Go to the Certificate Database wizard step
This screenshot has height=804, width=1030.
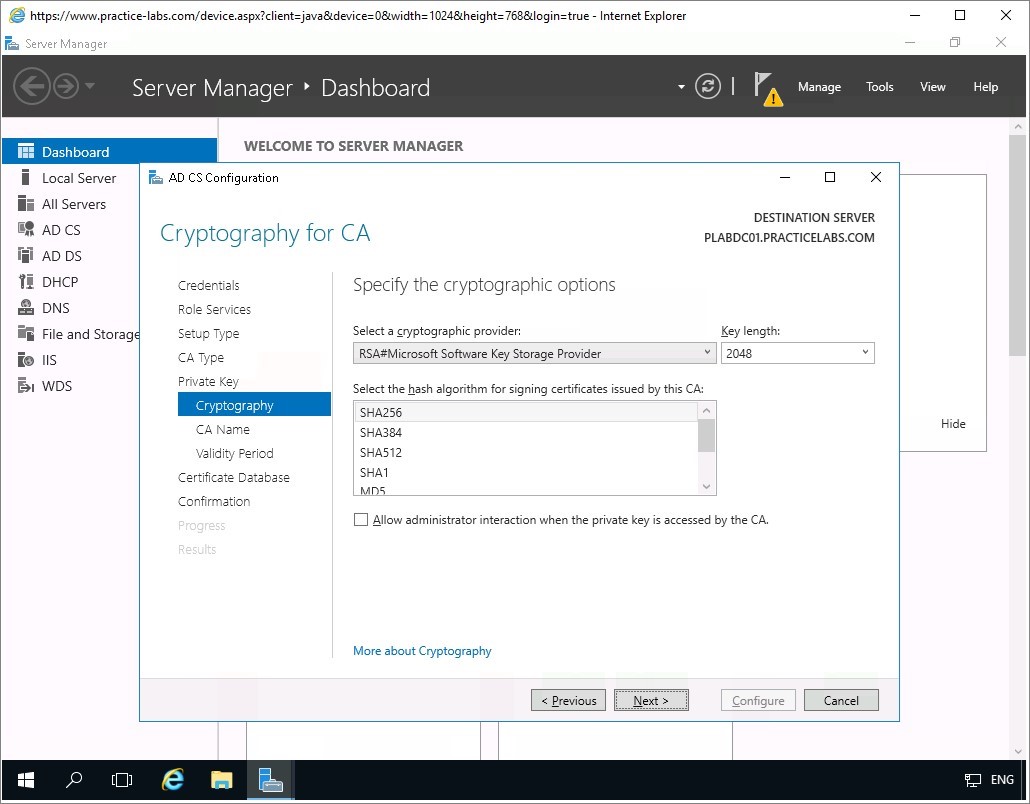click(233, 478)
